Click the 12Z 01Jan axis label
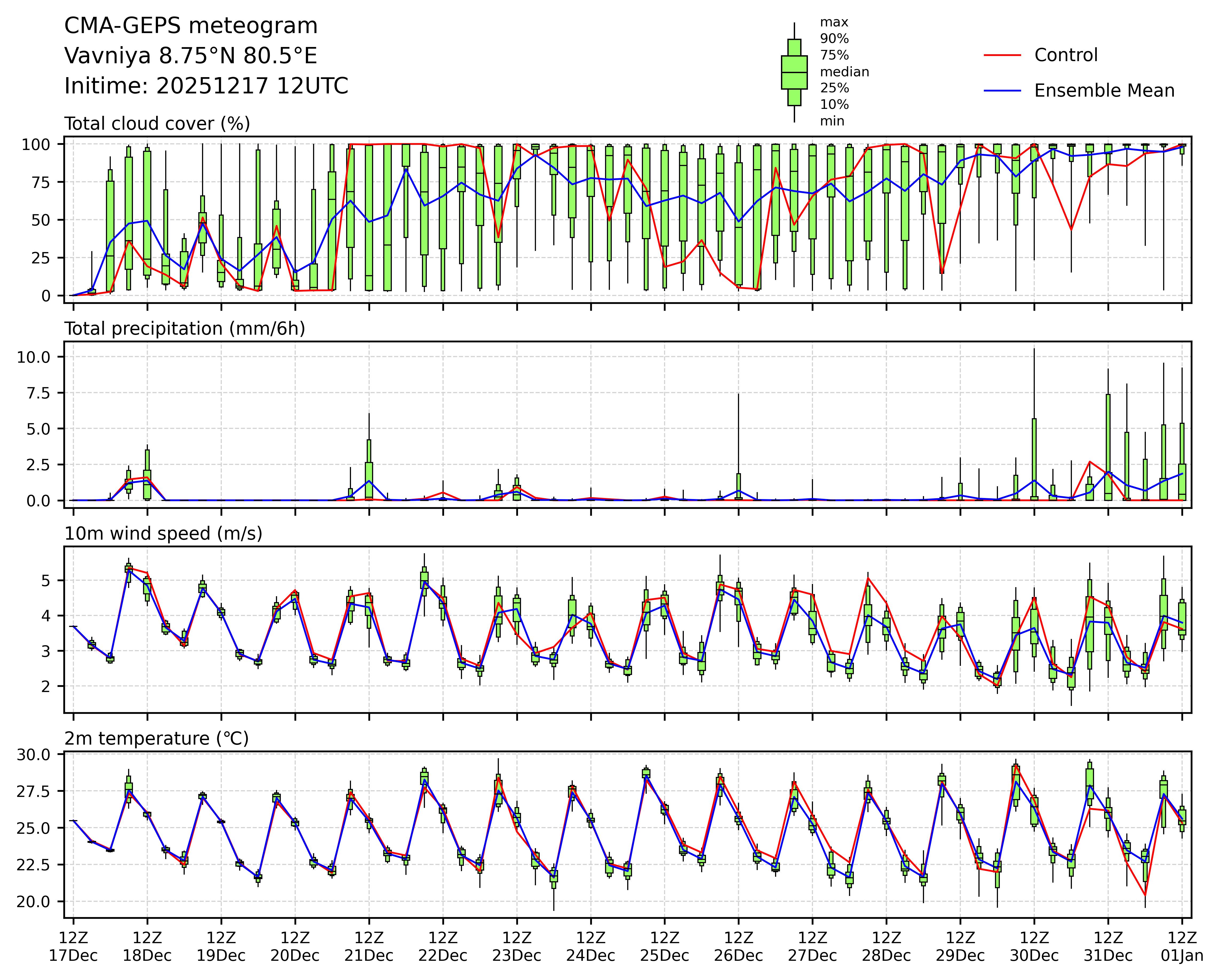The image size is (1220, 980). click(1182, 947)
